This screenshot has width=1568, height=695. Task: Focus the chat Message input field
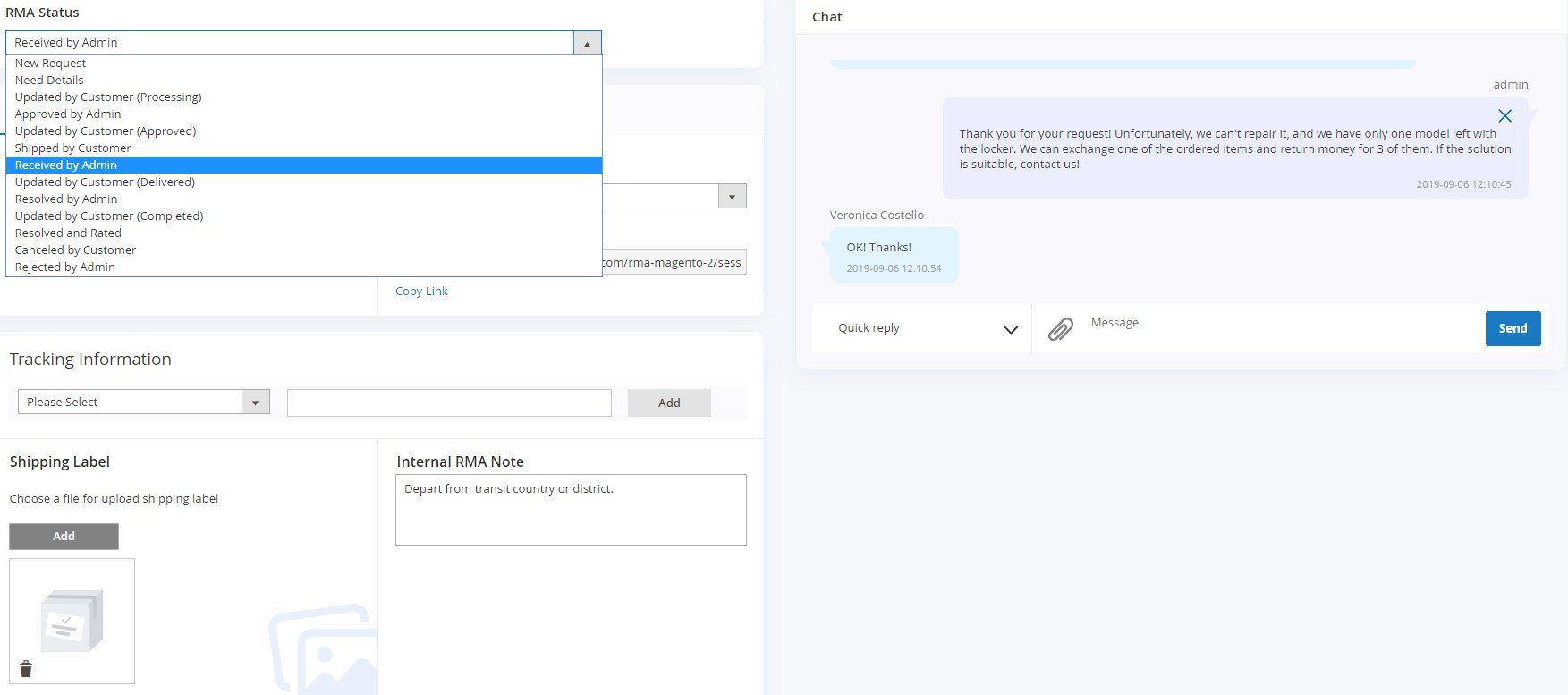[1282, 328]
